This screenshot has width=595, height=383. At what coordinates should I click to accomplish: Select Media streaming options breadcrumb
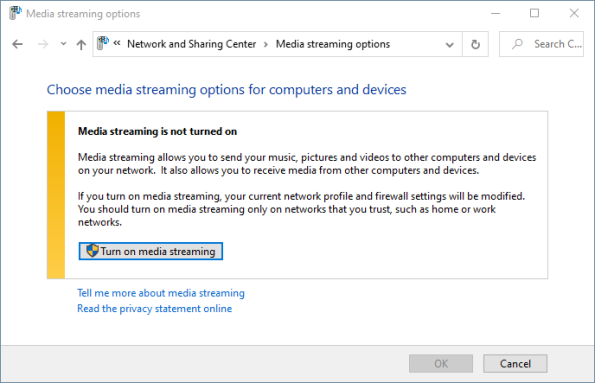tap(333, 44)
